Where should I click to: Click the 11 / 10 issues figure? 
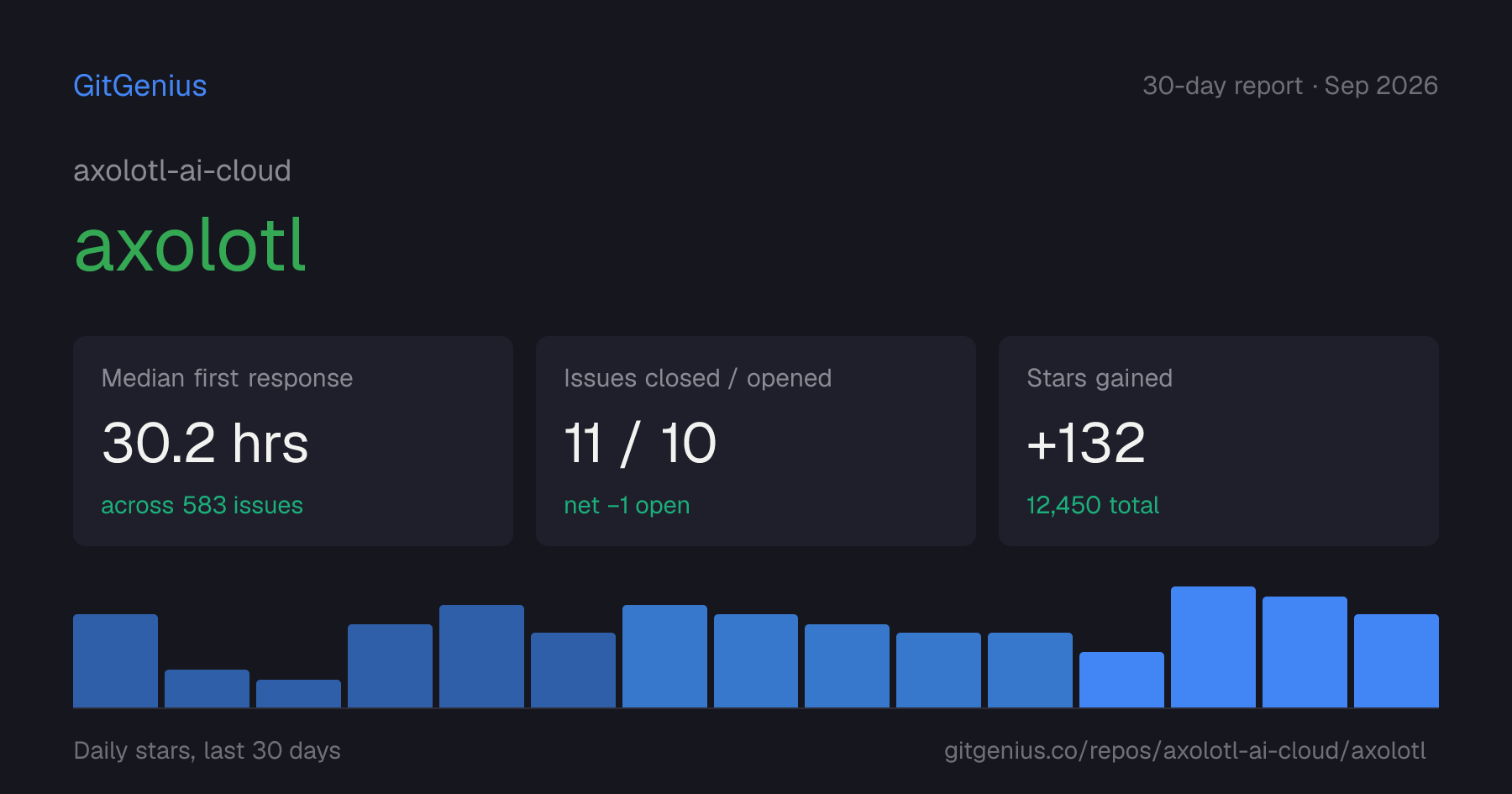[x=640, y=443]
